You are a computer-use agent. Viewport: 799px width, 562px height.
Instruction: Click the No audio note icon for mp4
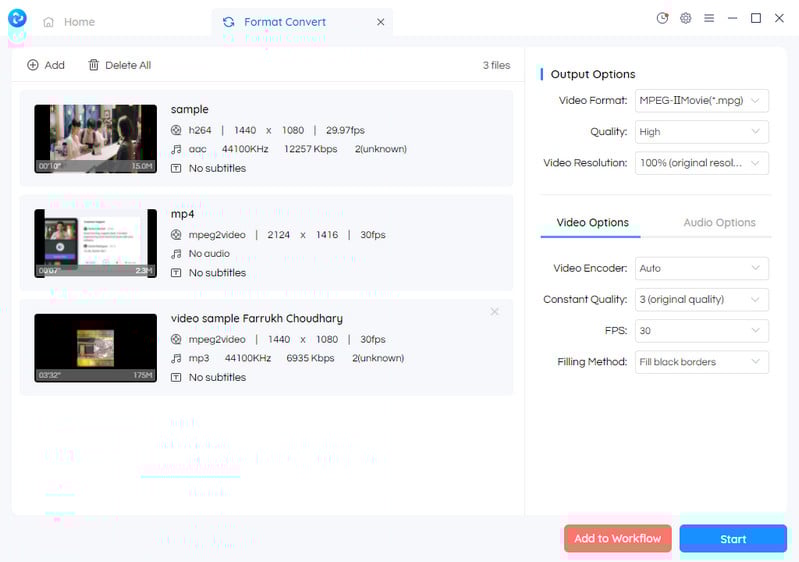(x=176, y=254)
